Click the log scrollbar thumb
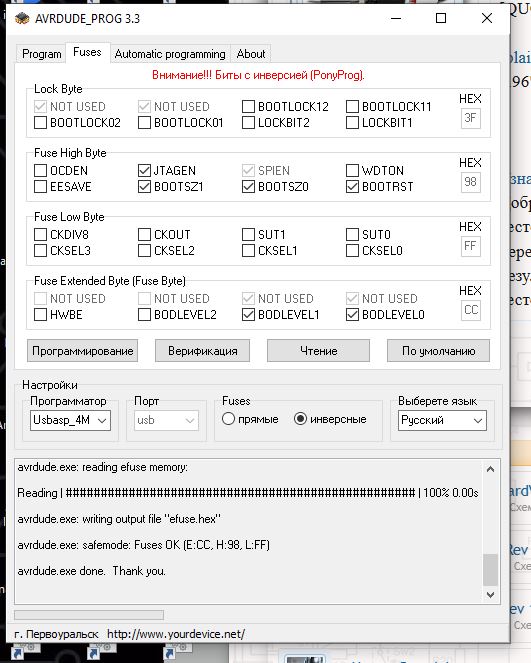531x663 pixels. 490,570
